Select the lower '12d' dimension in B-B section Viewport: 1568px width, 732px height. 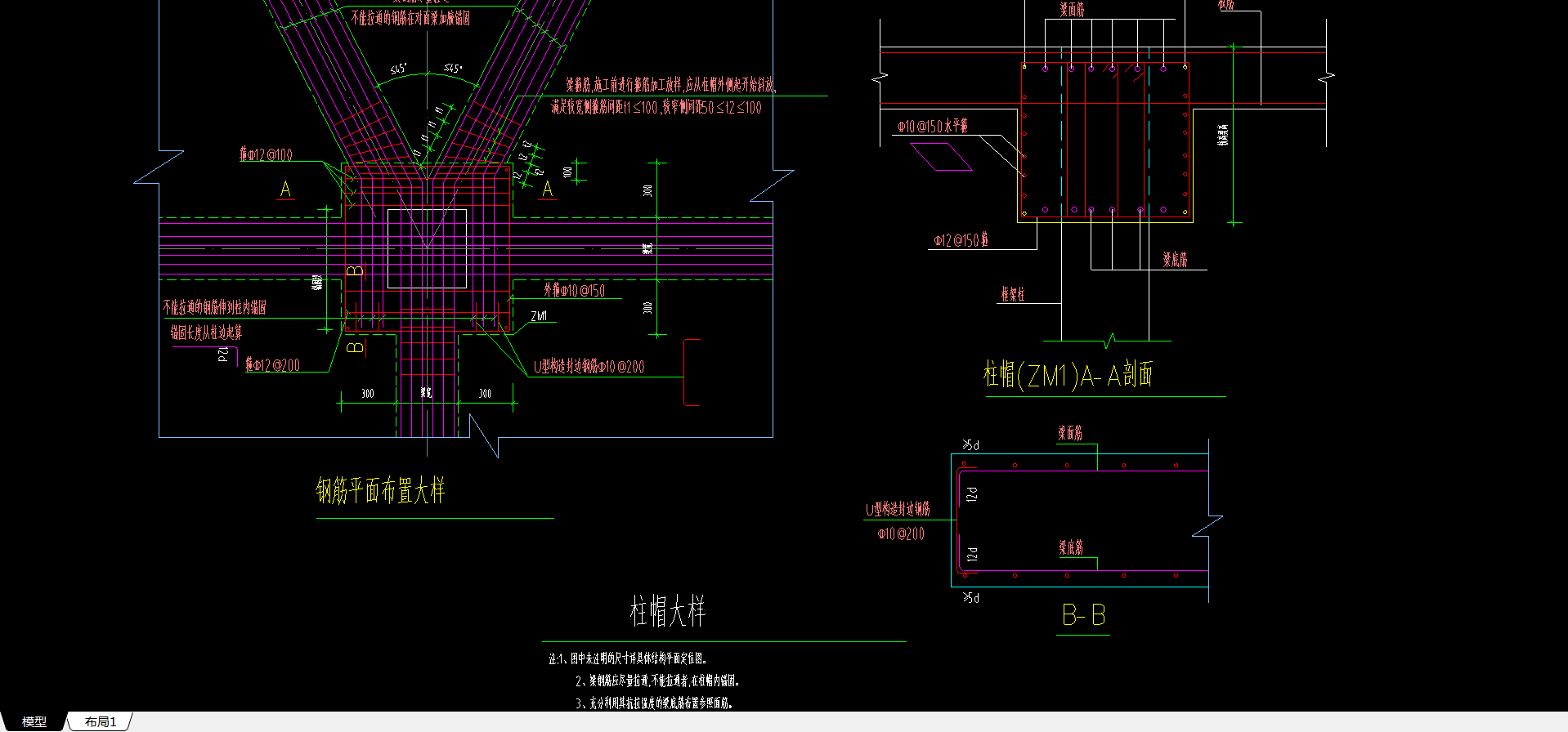pyautogui.click(x=972, y=555)
